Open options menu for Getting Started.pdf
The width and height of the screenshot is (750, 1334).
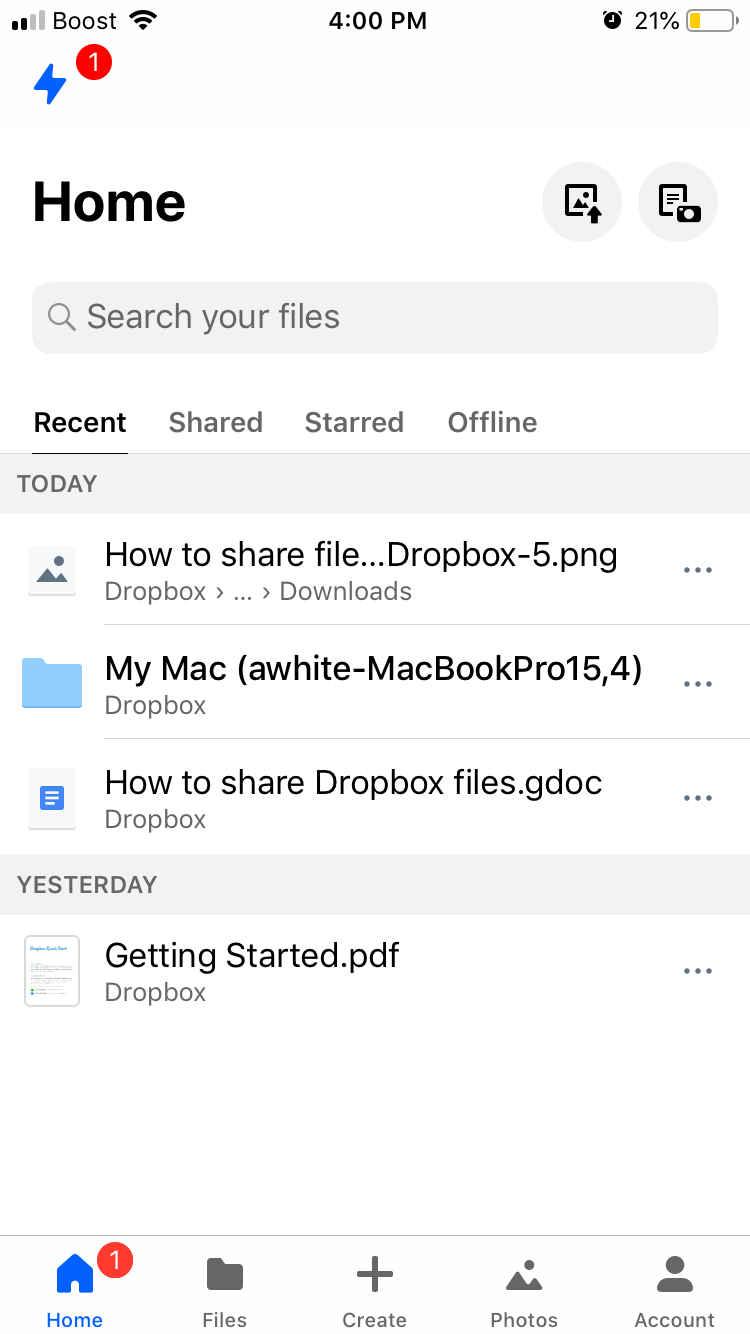coord(697,970)
